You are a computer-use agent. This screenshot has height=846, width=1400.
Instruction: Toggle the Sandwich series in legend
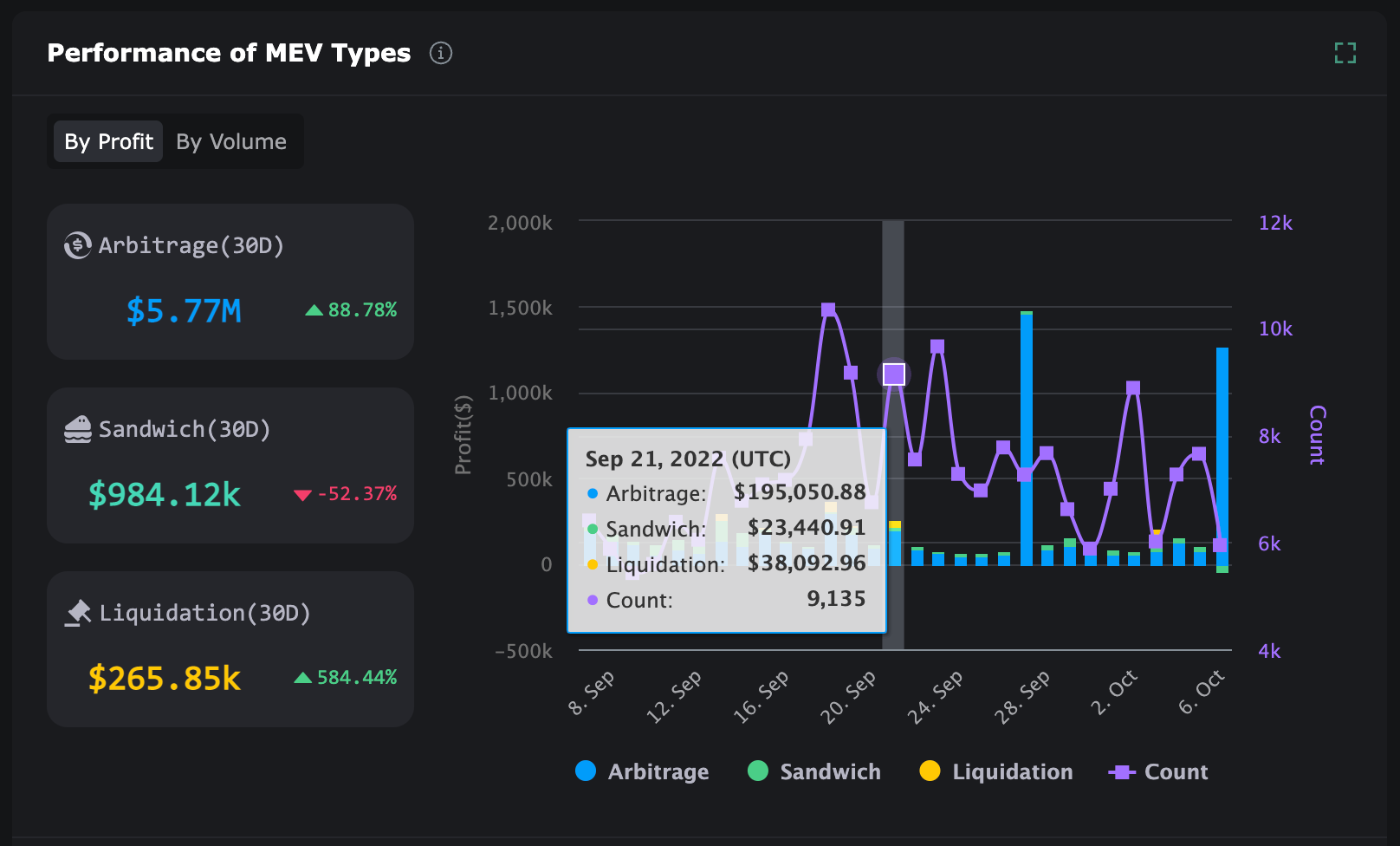[x=814, y=771]
